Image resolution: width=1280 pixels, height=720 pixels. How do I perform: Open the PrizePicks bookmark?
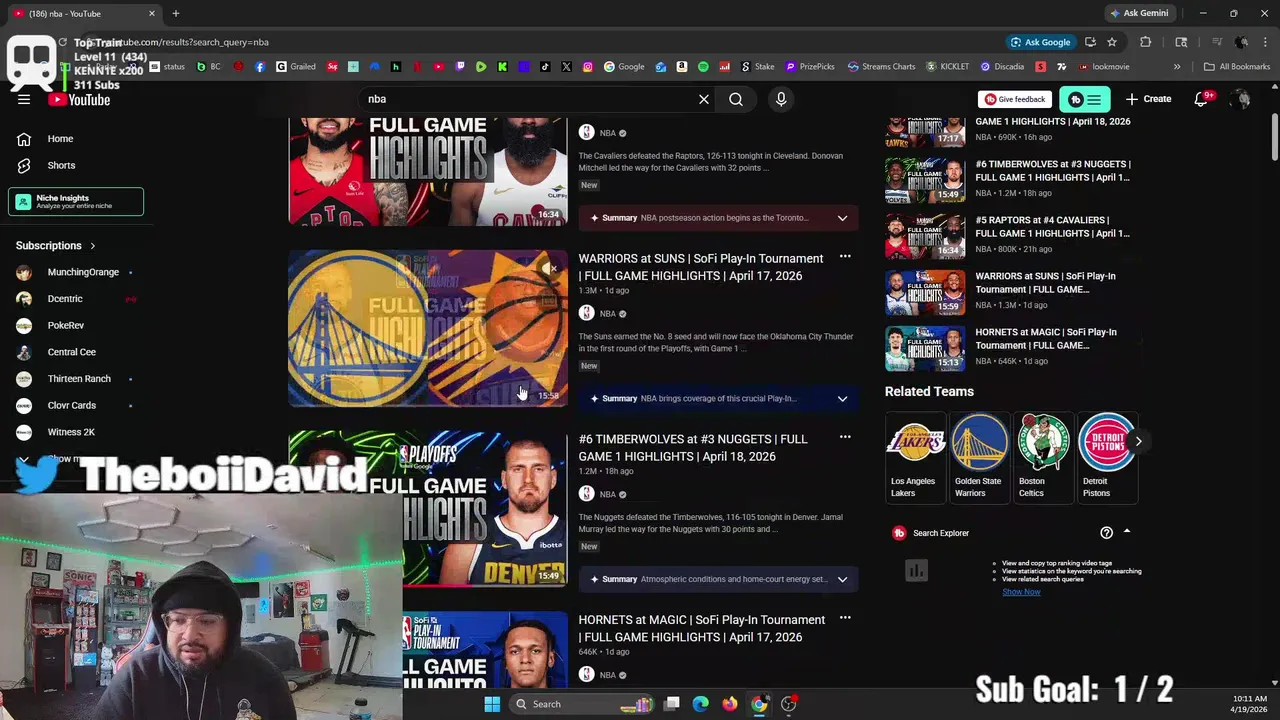pos(810,67)
